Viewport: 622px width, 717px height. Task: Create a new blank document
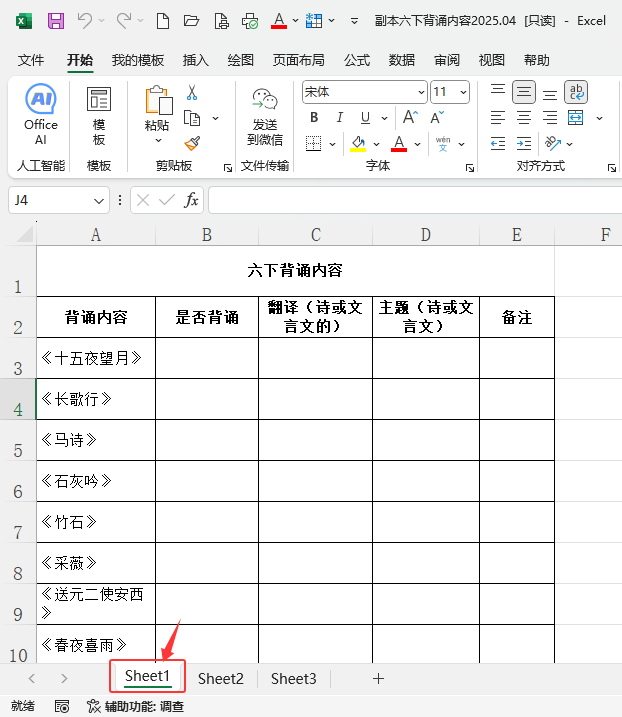(x=163, y=21)
